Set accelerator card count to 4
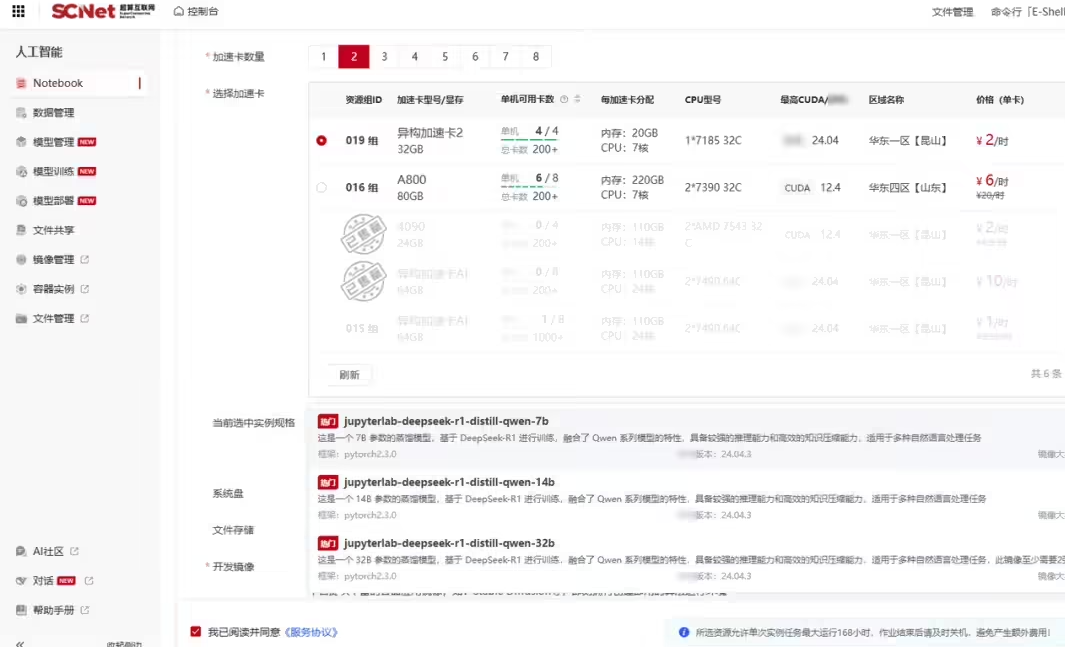This screenshot has width=1065, height=647. click(414, 56)
